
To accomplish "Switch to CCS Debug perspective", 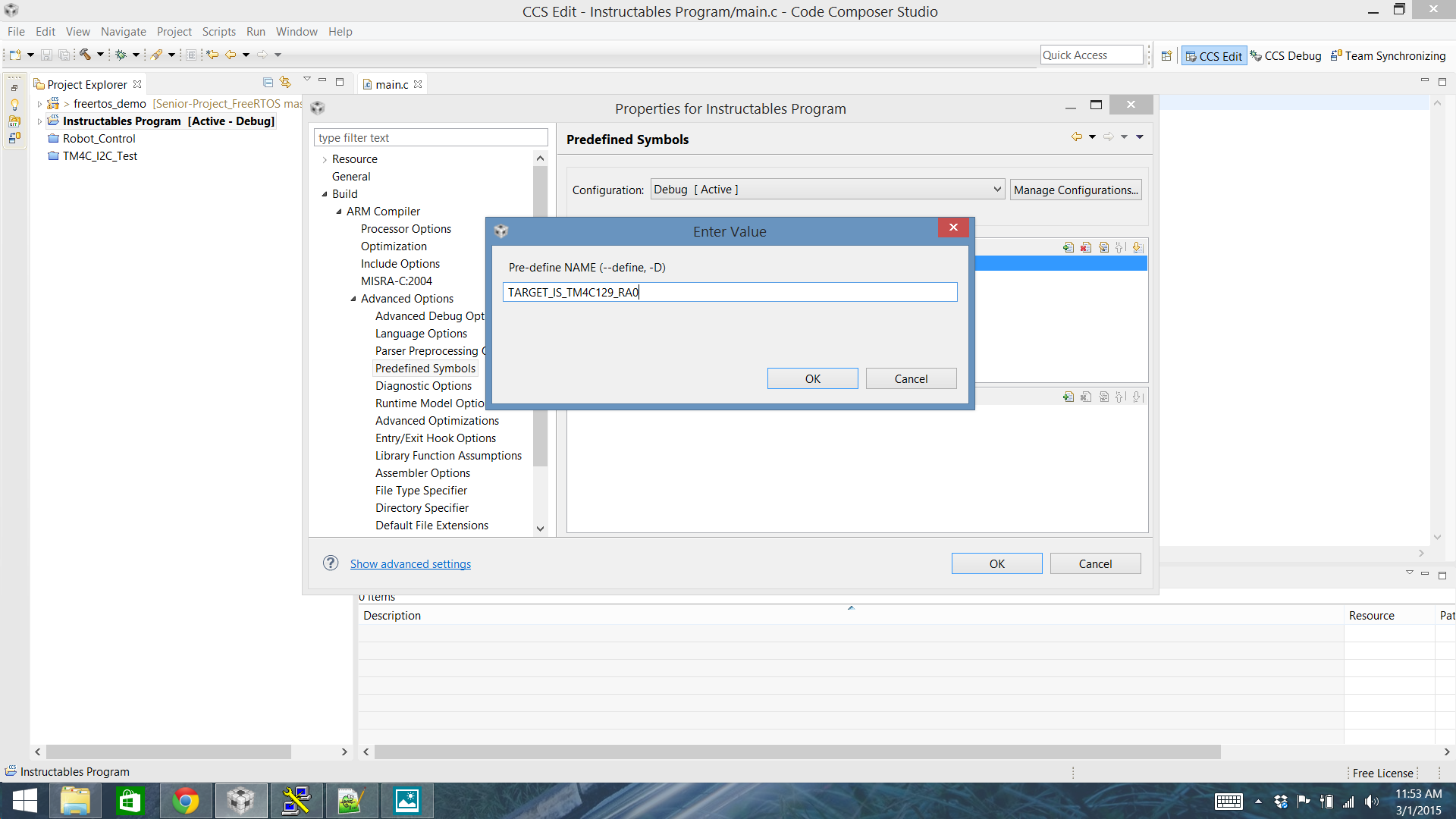I will pos(1286,55).
